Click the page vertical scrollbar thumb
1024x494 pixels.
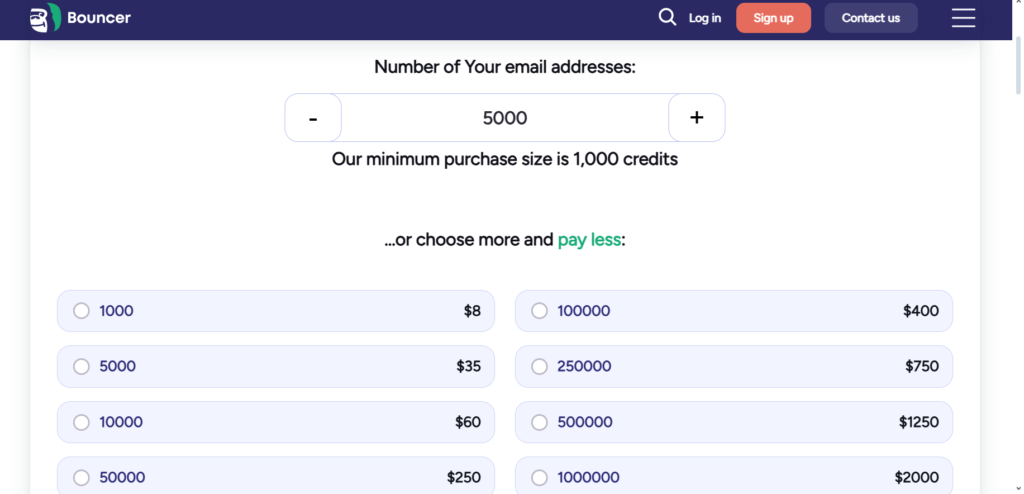[x=1018, y=65]
